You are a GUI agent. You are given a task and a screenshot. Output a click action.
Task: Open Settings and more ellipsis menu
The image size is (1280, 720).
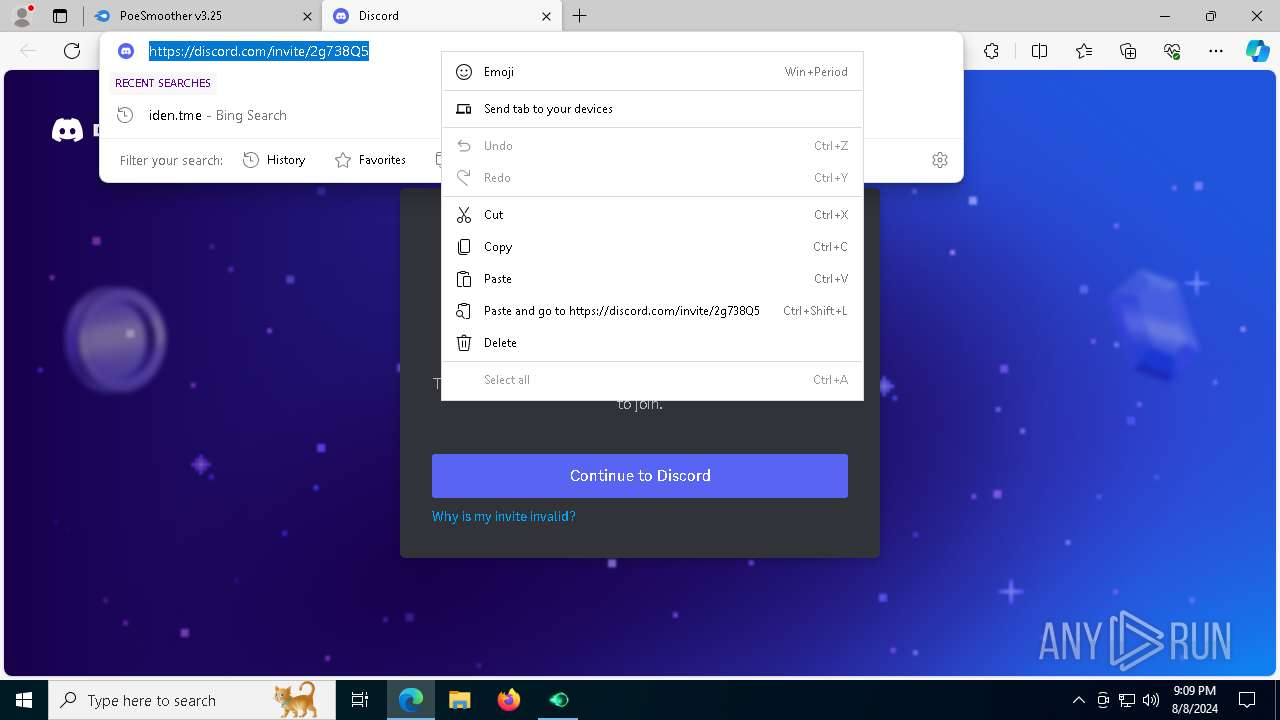coord(1216,51)
